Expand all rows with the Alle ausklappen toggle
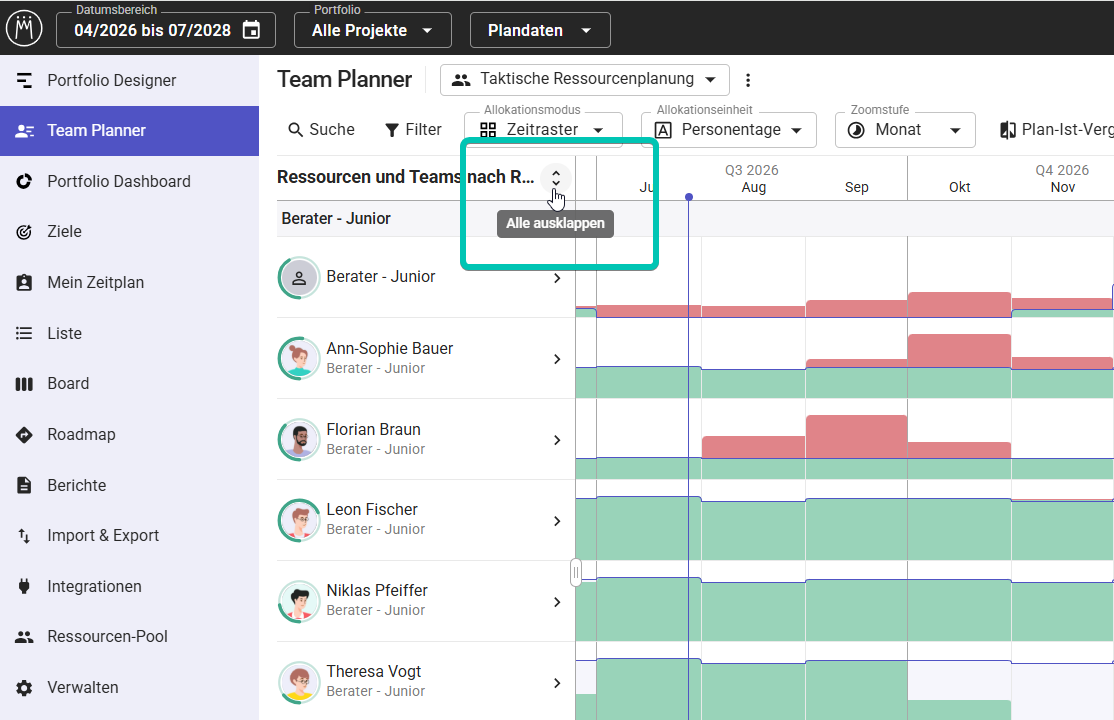1114x720 pixels. point(556,178)
